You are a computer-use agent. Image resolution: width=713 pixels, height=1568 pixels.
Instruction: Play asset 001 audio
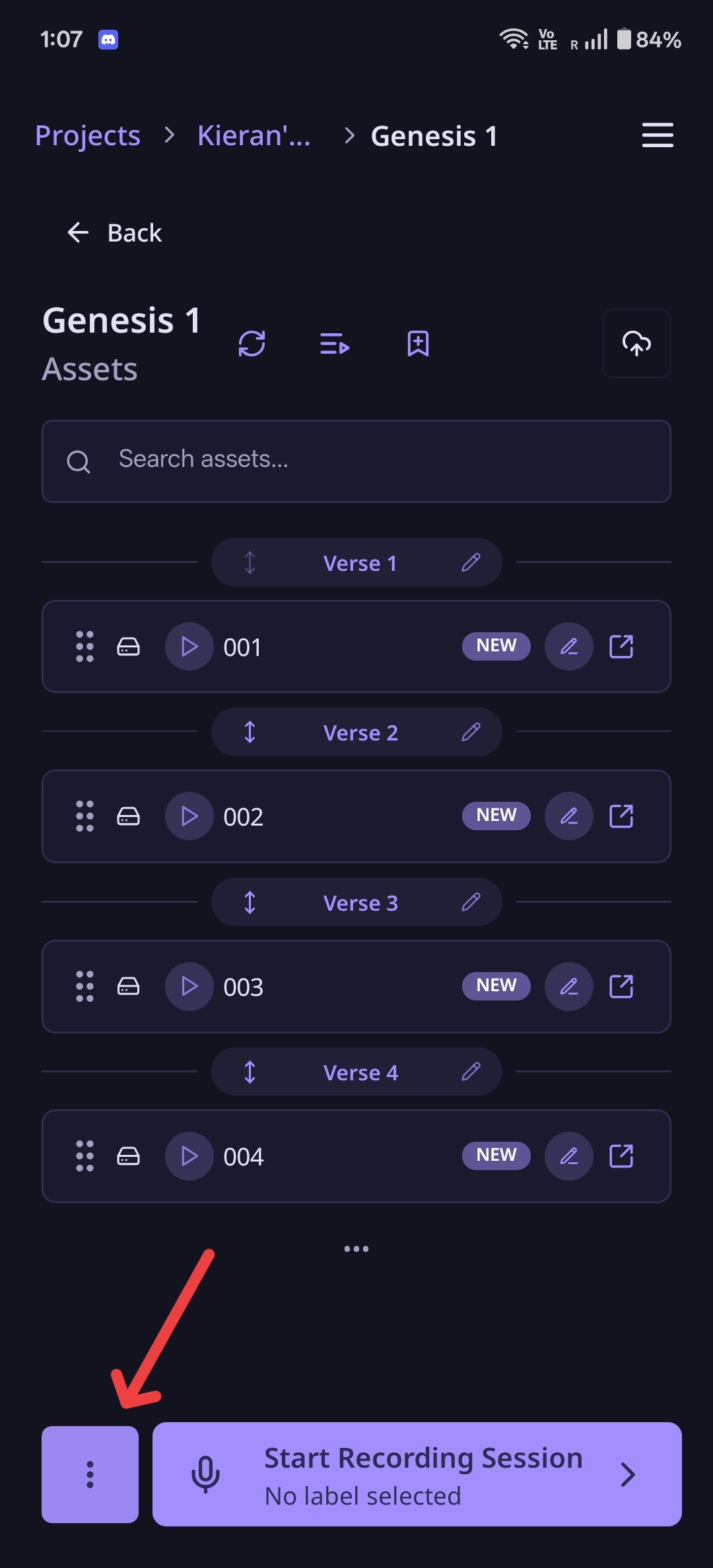189,647
